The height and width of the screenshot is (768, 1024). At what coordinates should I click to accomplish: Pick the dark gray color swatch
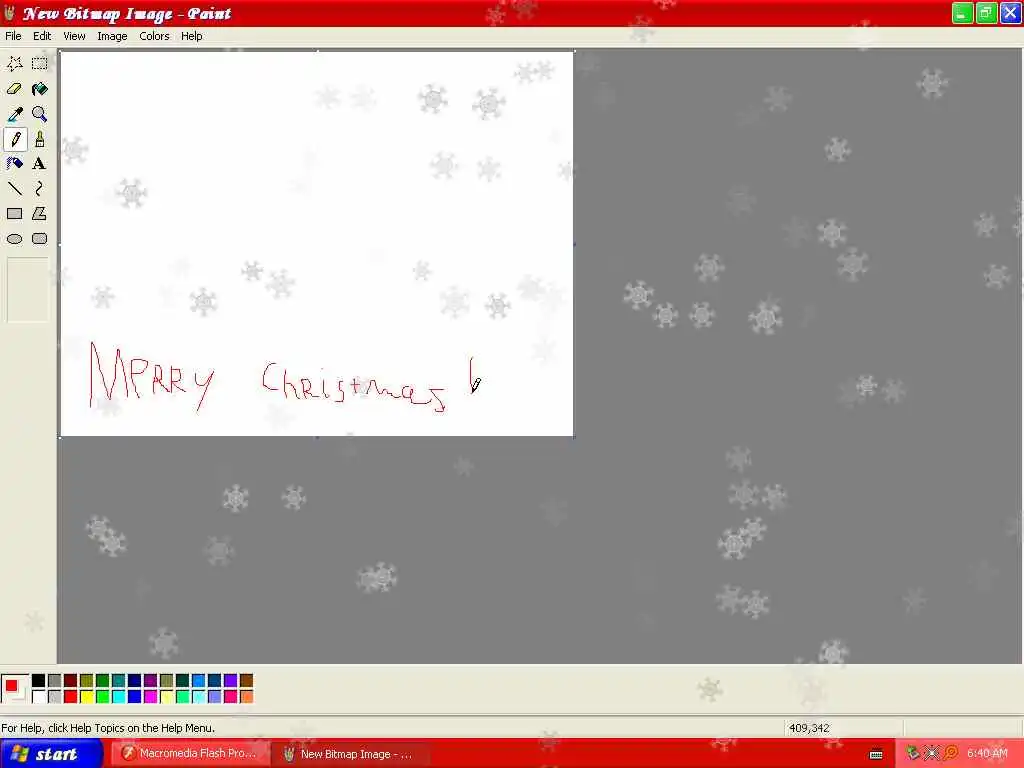[54, 680]
